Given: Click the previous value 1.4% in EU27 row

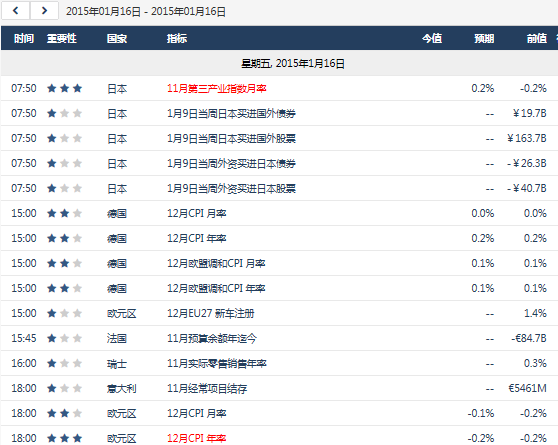Looking at the screenshot, I should click(x=535, y=313).
